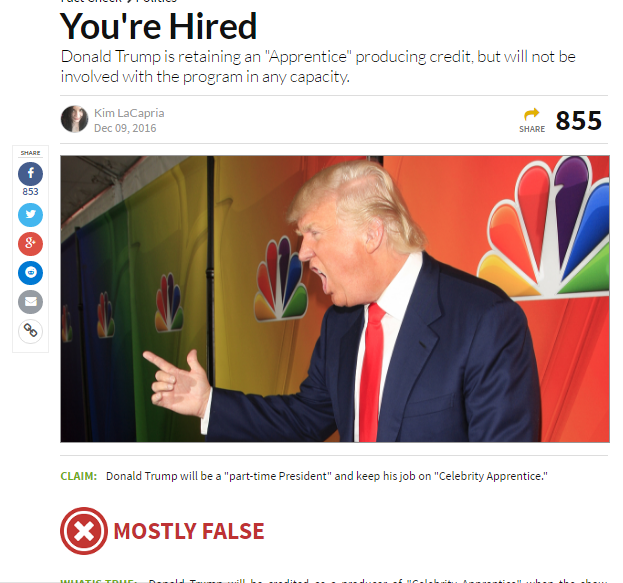Click the MOSTLY FALSE rating text
623x583 pixels.
tap(189, 531)
